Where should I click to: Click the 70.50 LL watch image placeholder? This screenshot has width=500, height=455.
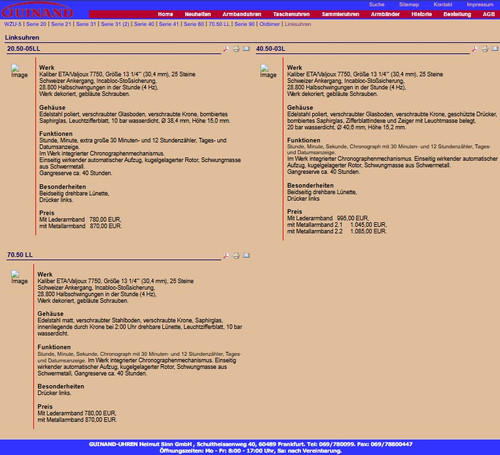point(19,278)
